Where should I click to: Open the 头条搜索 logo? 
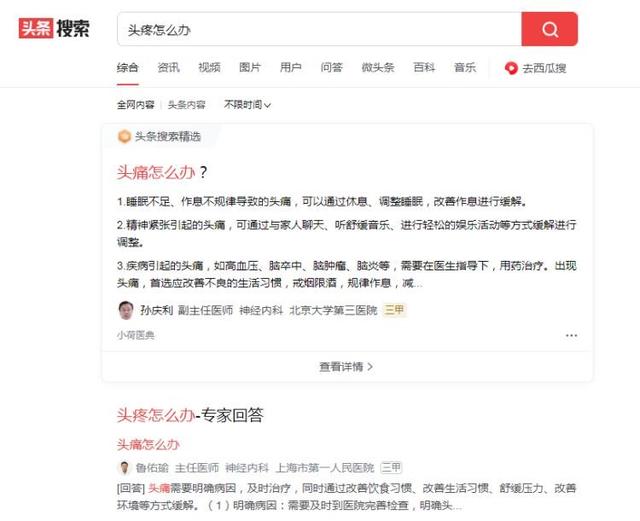coord(54,28)
